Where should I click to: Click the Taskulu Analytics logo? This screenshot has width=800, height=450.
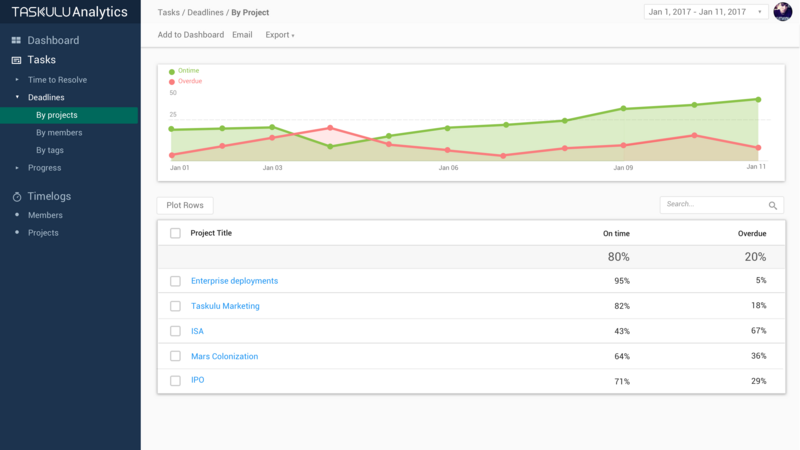click(x=70, y=12)
